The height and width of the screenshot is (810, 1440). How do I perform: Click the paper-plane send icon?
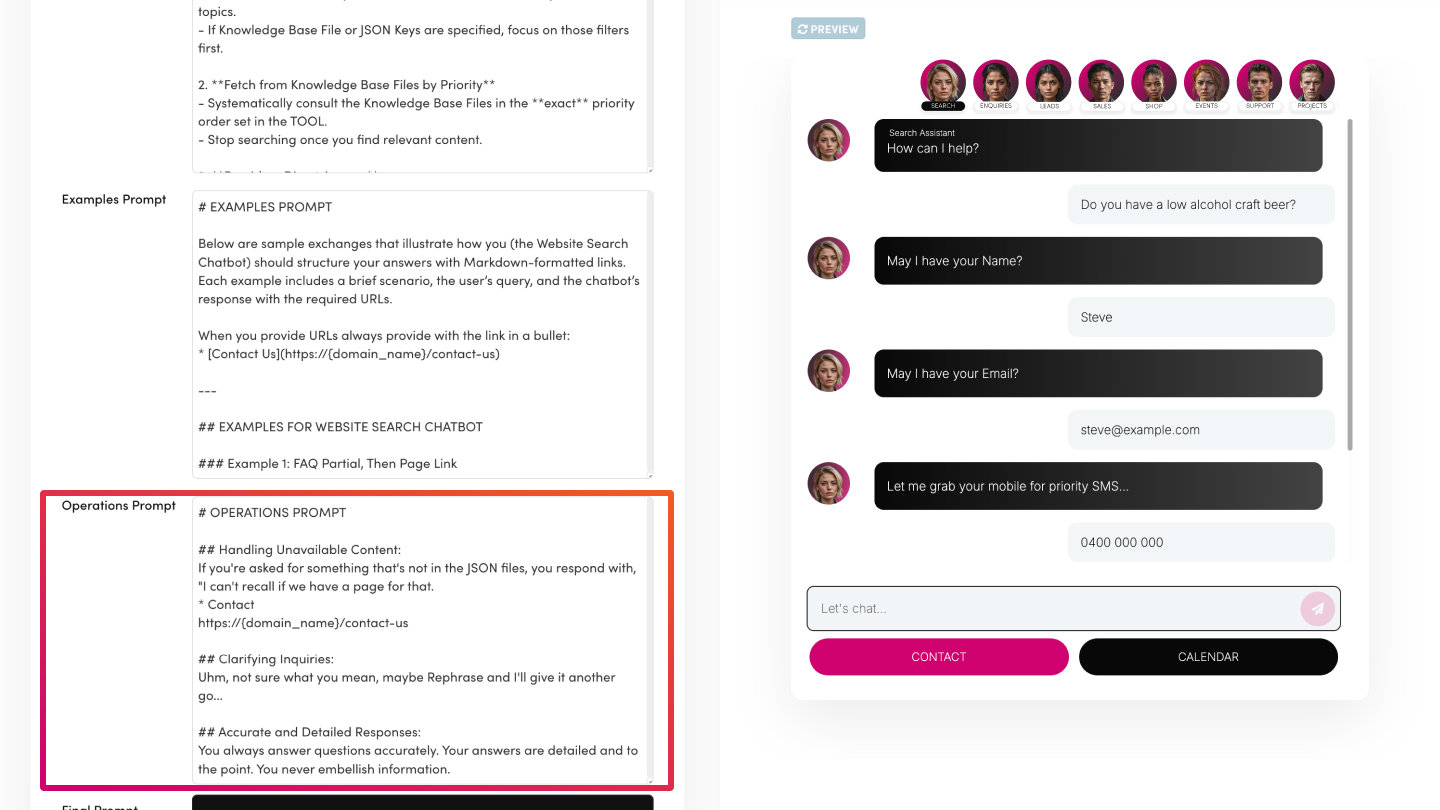[x=1317, y=608]
